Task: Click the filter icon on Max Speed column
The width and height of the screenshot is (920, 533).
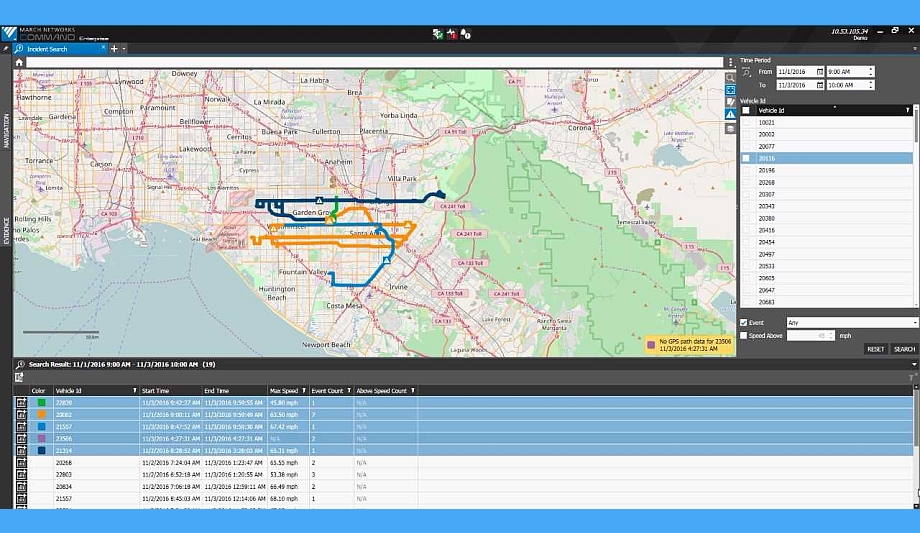Action: [303, 390]
